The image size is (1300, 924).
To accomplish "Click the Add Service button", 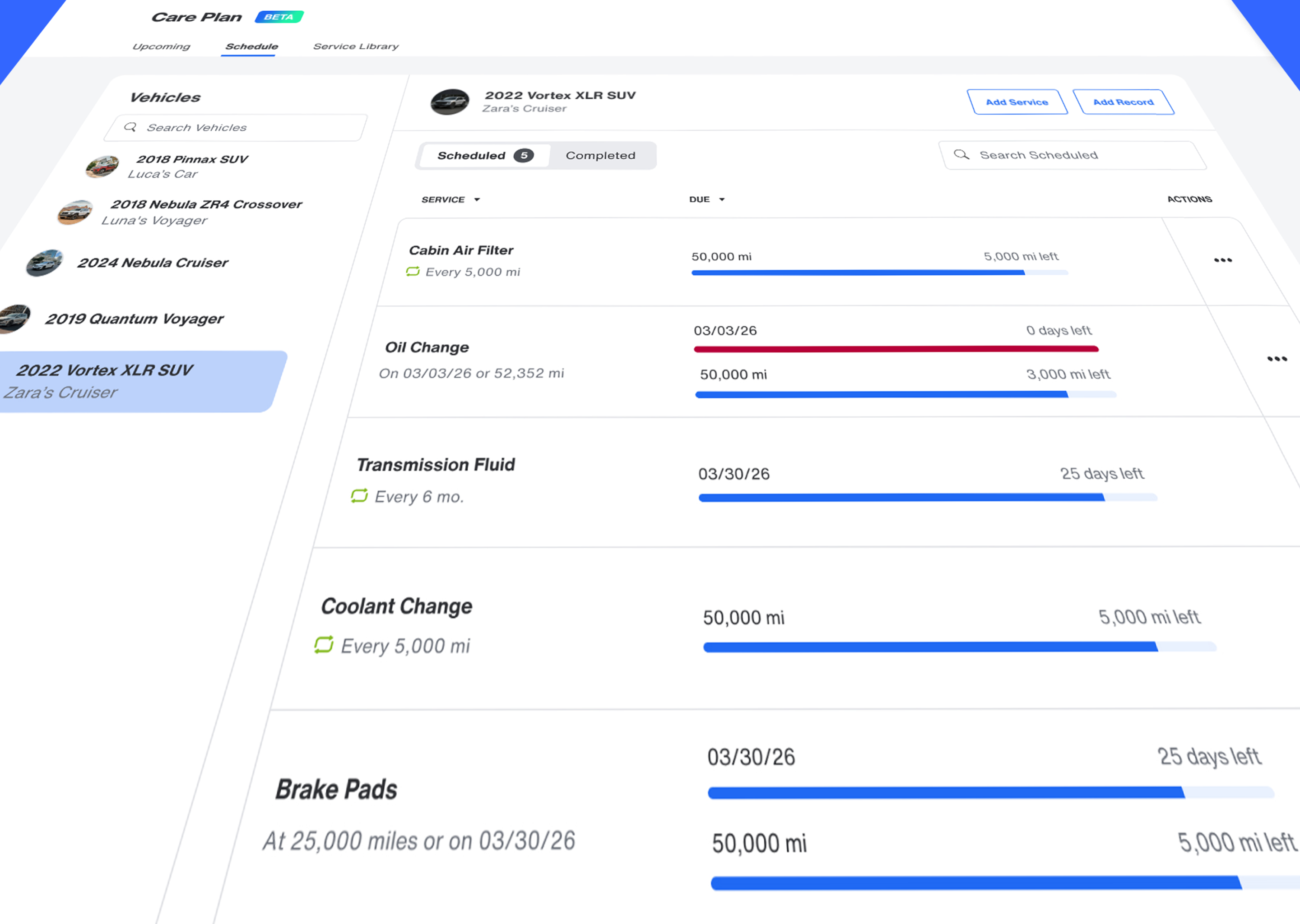I will pos(1018,102).
